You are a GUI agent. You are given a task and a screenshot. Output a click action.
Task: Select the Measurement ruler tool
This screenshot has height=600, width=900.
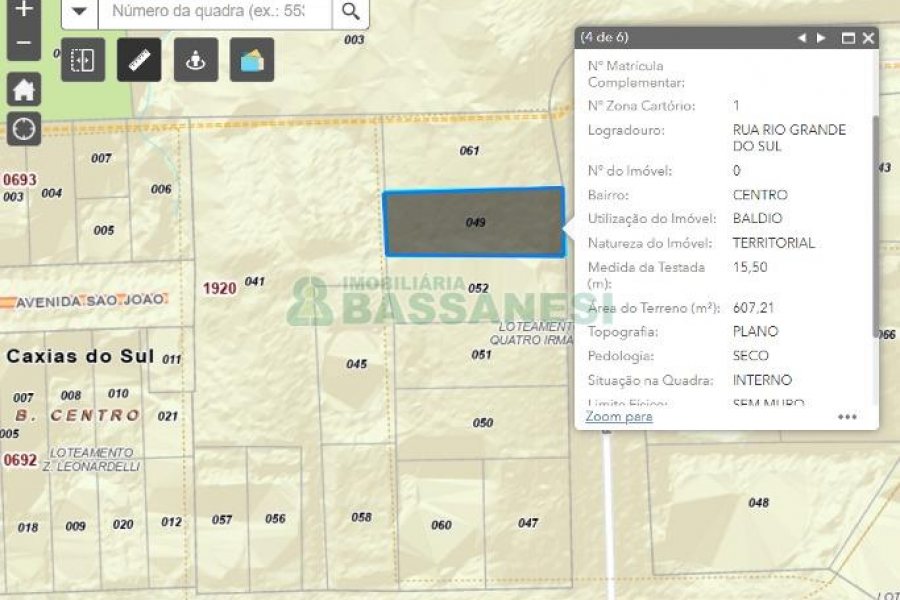coord(139,60)
